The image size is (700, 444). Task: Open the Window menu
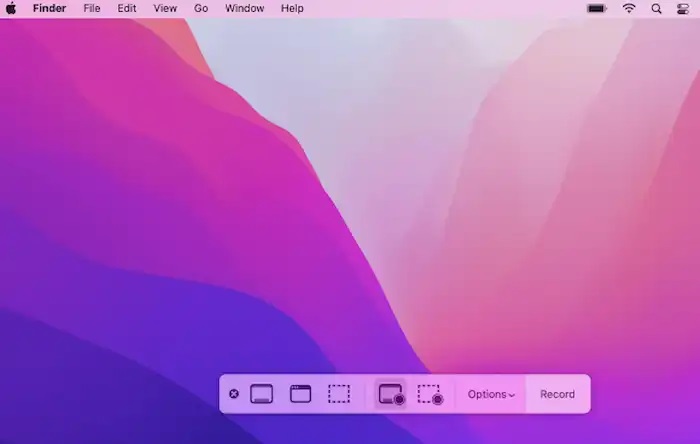tap(244, 8)
